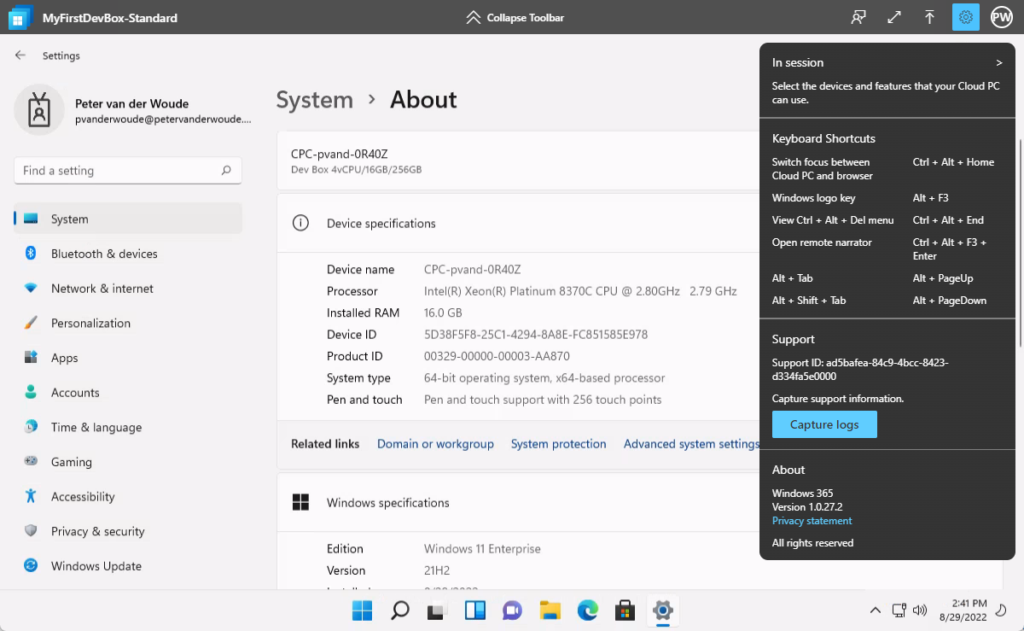
Task: Open the Privacy statement link
Action: click(812, 521)
